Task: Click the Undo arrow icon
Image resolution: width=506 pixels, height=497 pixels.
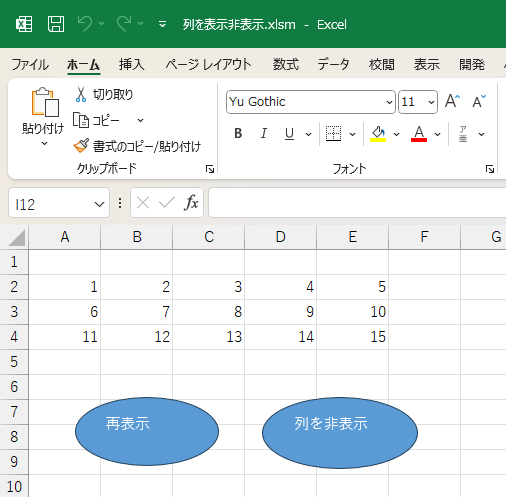Action: click(85, 24)
